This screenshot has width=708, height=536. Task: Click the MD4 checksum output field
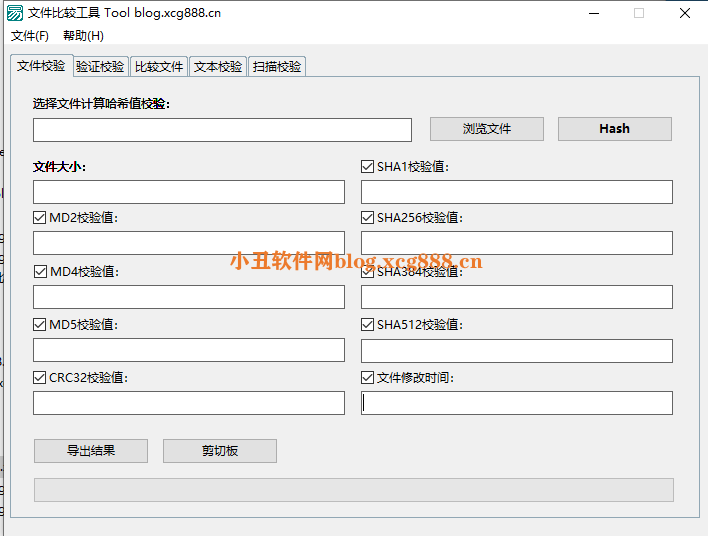pos(189,297)
